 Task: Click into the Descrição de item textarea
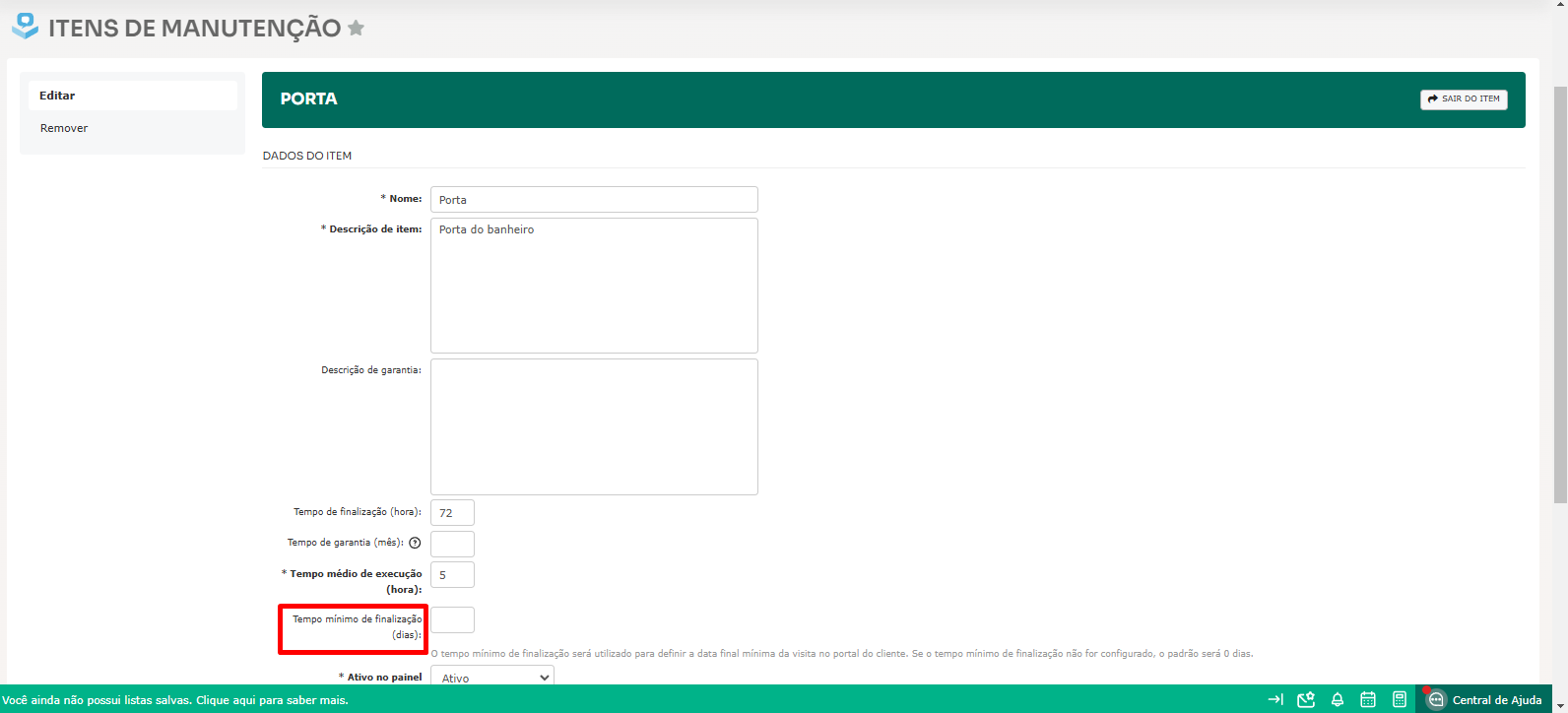(594, 286)
